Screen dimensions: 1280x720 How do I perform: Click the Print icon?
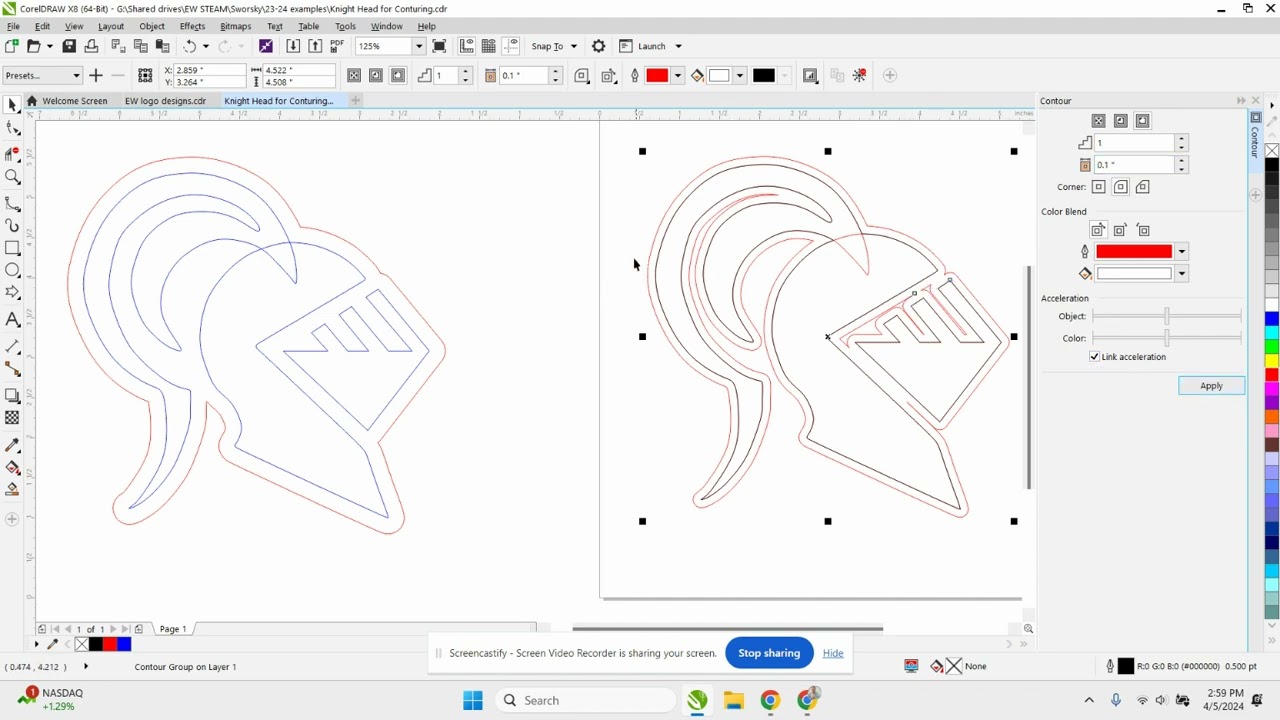coord(91,46)
